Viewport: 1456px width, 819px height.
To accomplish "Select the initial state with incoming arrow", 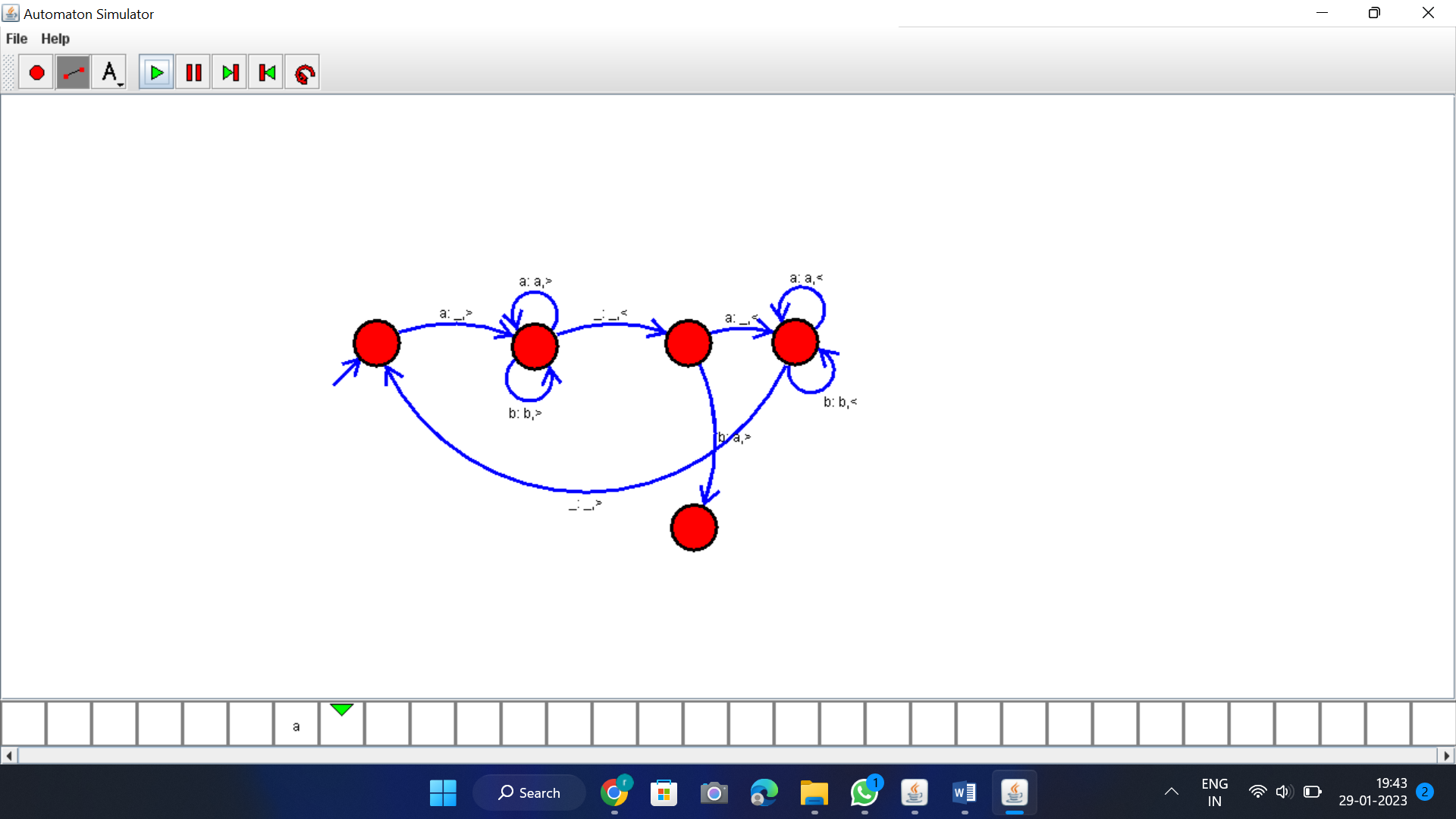I will 377,343.
